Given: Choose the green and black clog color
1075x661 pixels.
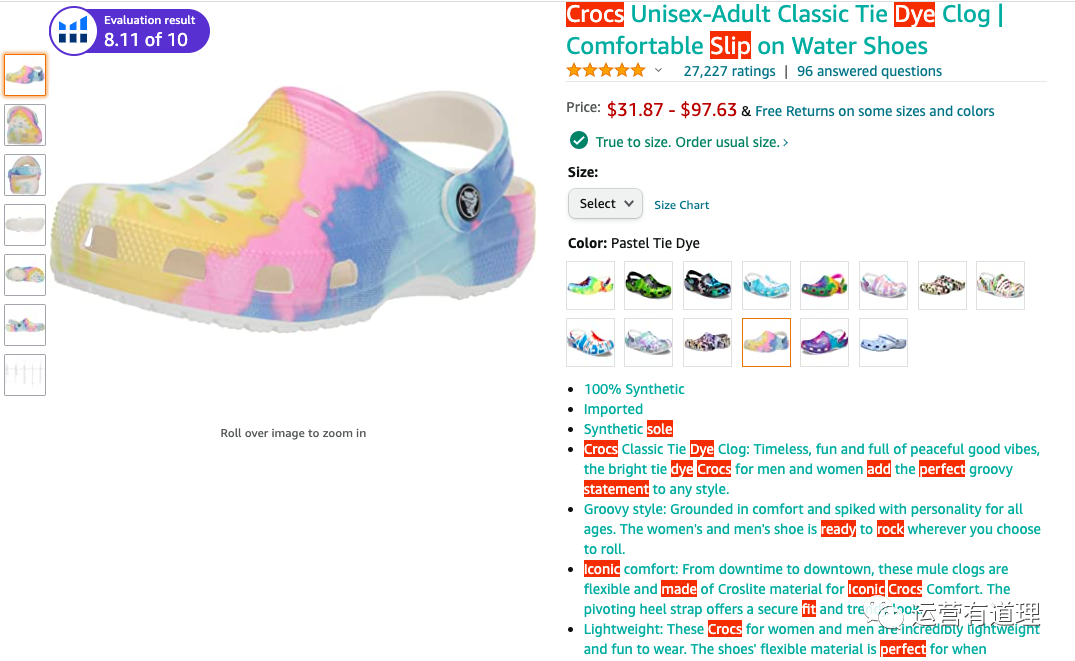Looking at the screenshot, I should (648, 285).
